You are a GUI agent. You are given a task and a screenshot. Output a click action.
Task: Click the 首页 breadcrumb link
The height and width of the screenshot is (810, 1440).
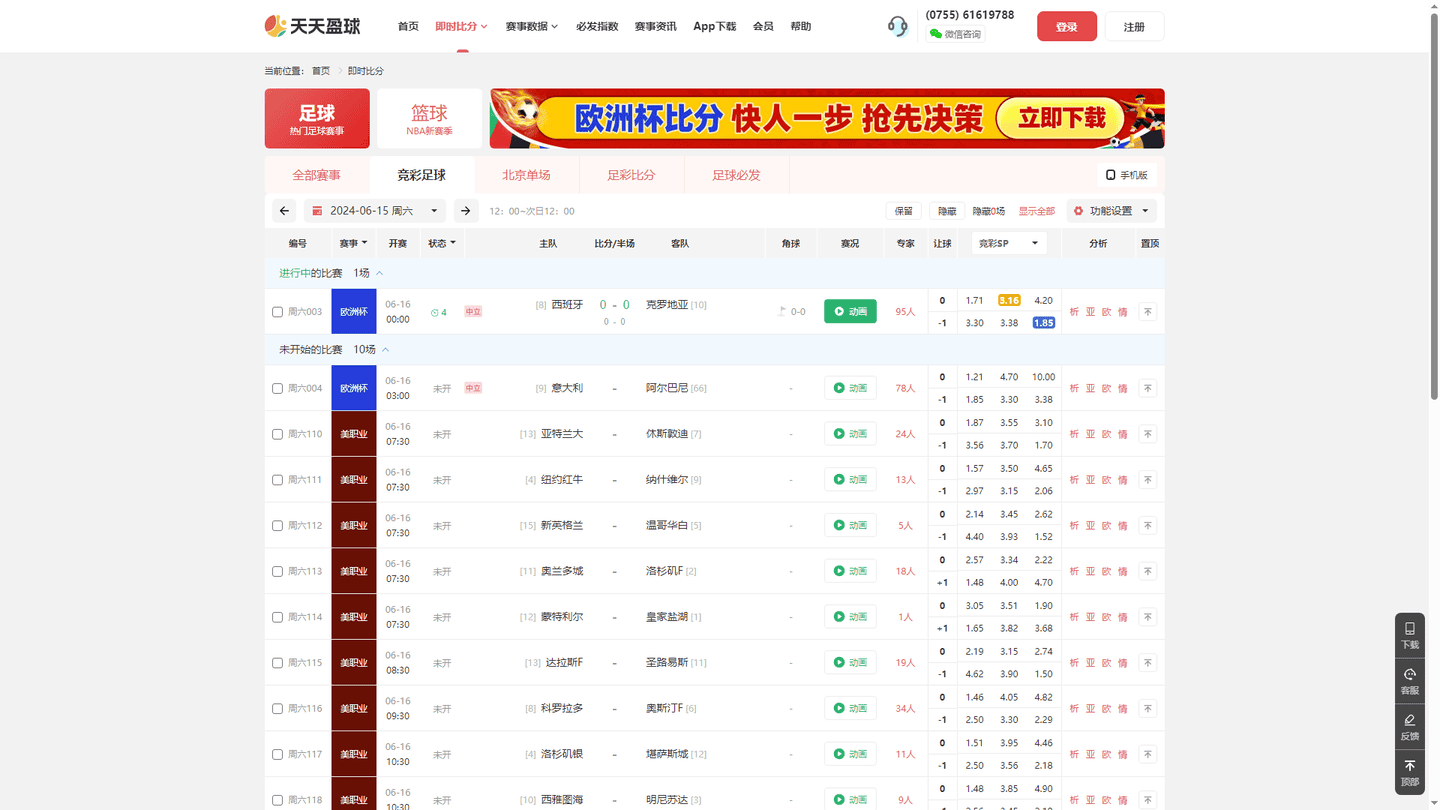coord(321,71)
